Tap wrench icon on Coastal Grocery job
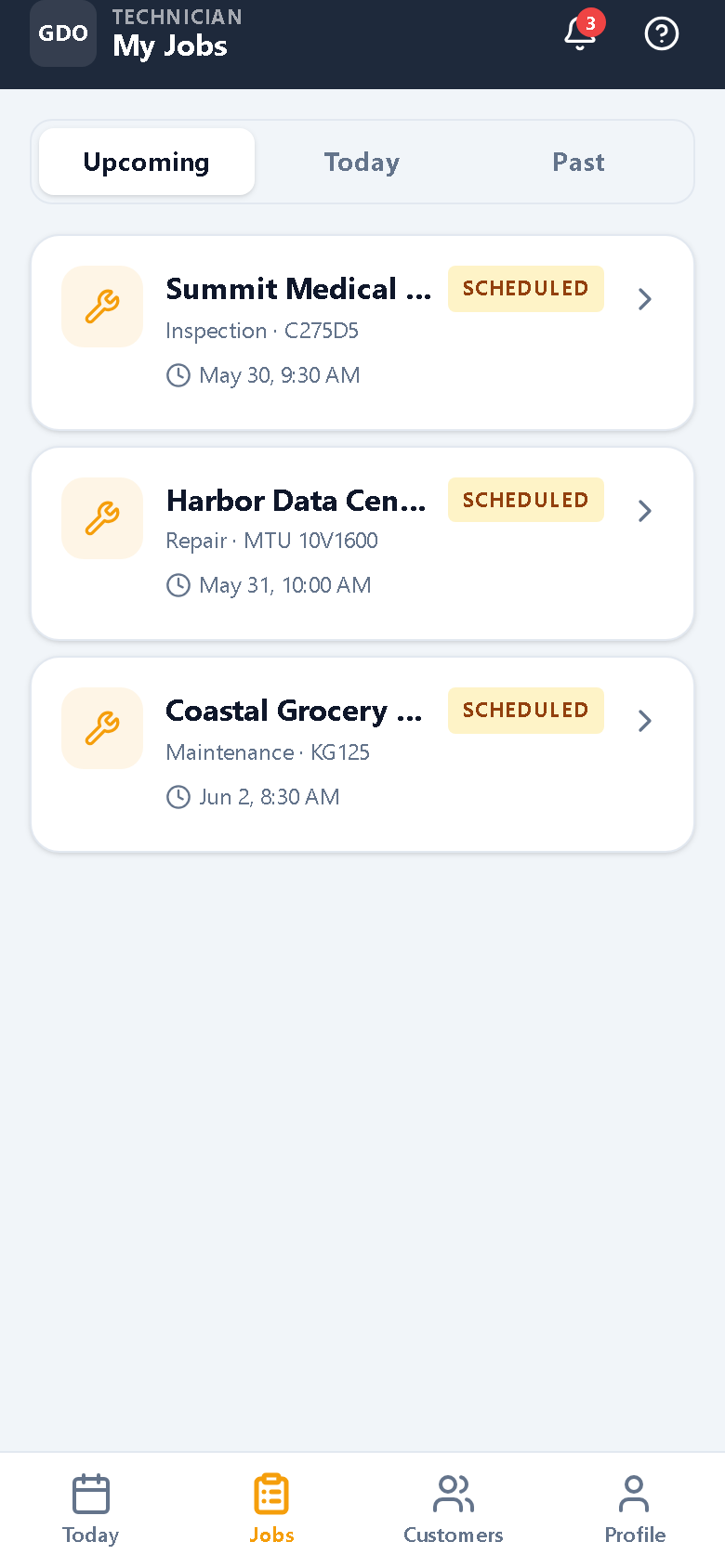Viewport: 725px width, 1568px height. point(102,728)
